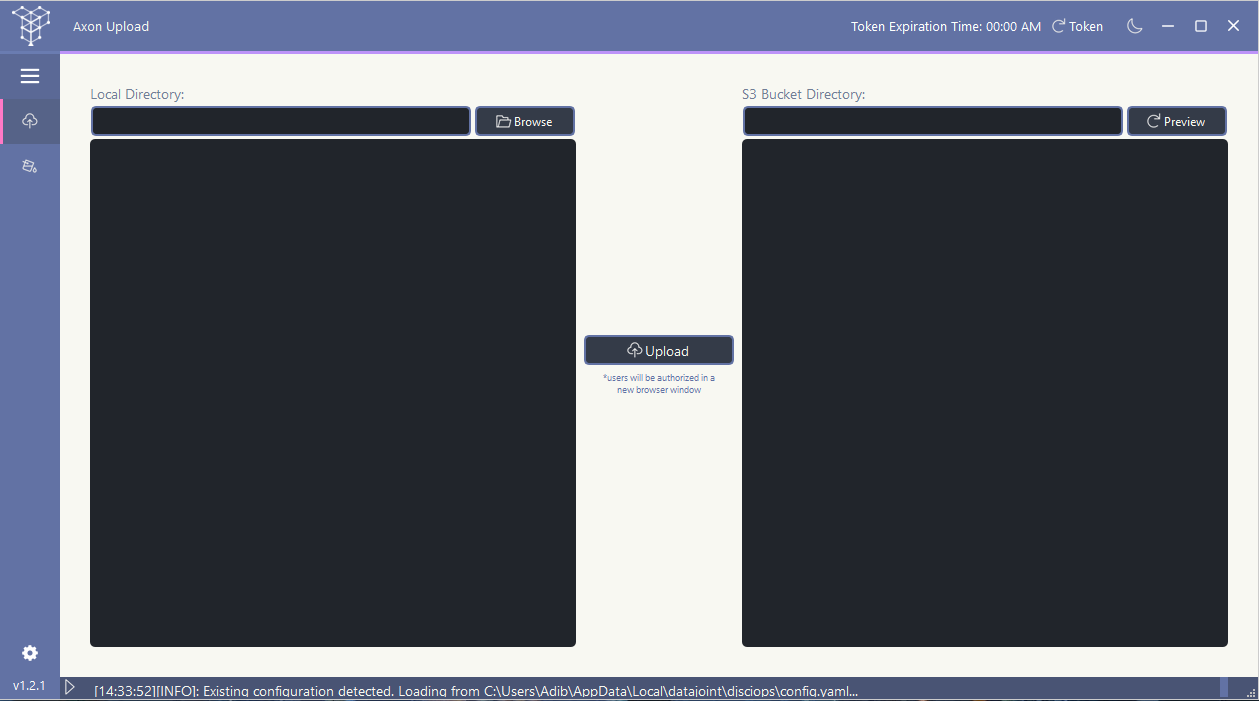Viewport: 1259px width, 701px height.
Task: Refresh the Token
Action: [x=1077, y=26]
